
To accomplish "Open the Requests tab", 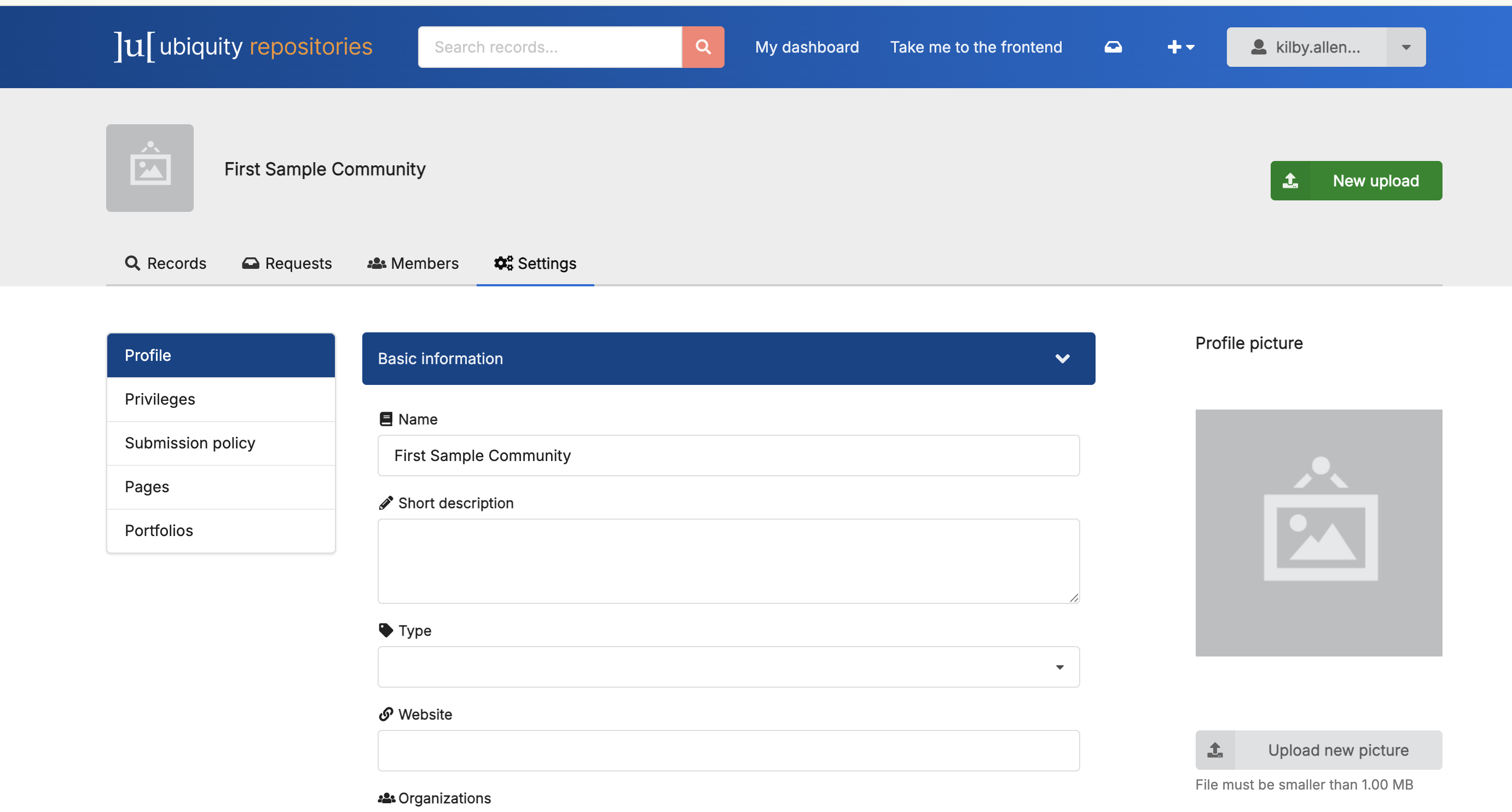I will (x=287, y=263).
